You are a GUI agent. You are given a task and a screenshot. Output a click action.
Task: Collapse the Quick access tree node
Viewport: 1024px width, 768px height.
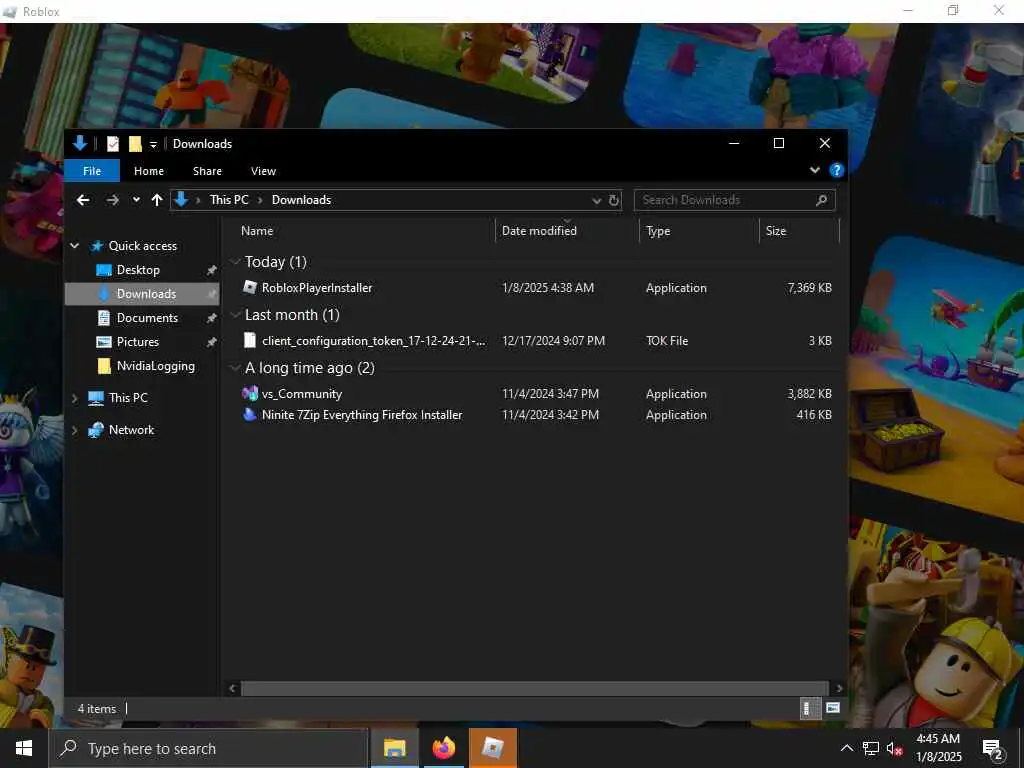click(x=74, y=246)
